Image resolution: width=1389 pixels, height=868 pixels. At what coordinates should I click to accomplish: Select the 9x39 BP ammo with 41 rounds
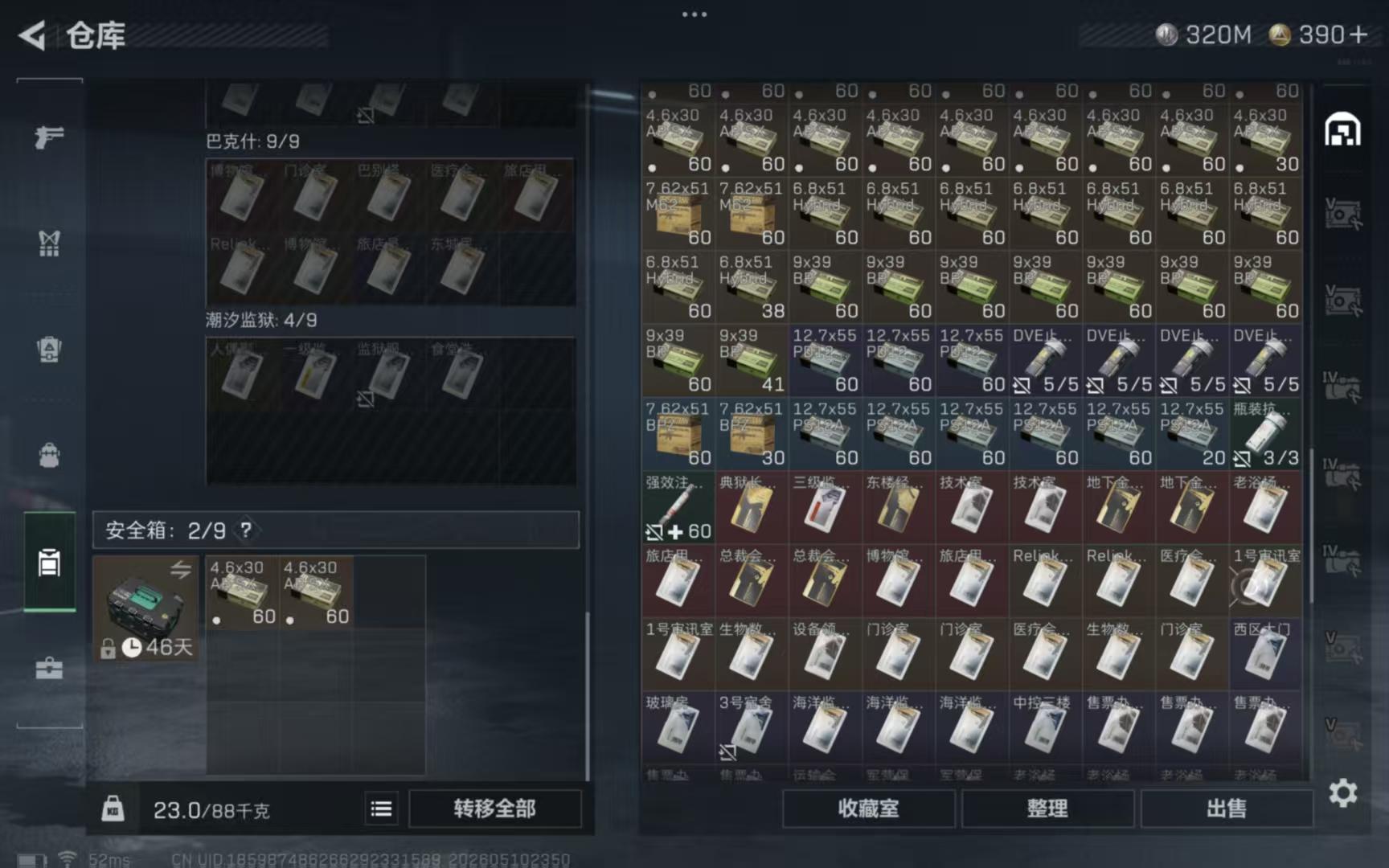click(x=752, y=361)
